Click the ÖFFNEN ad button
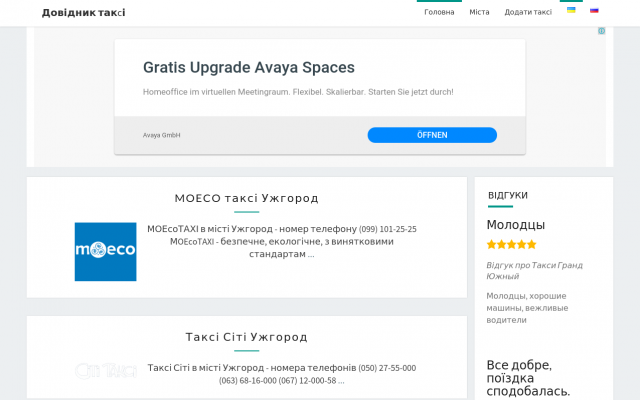The image size is (640, 400). coord(432,135)
